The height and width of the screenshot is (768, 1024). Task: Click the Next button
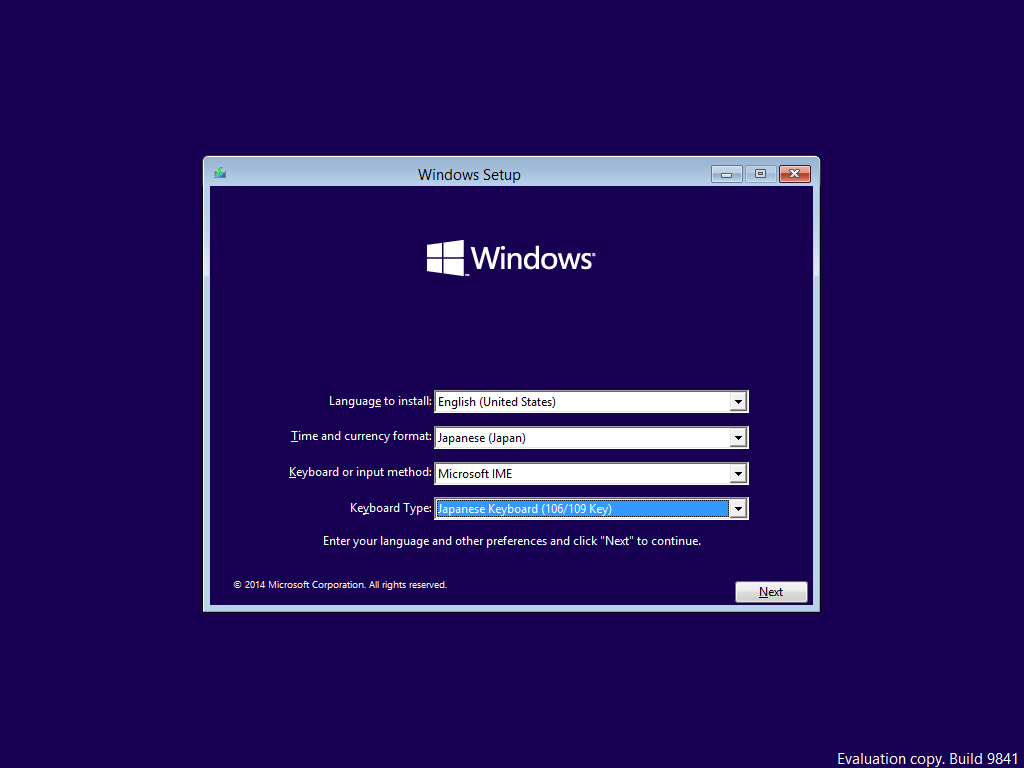coord(771,591)
